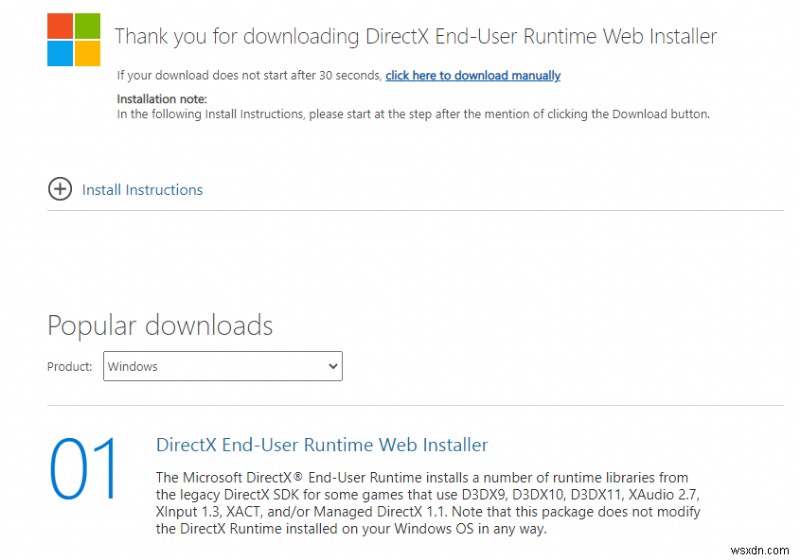Click the 'Thank you for downloading' heading
The height and width of the screenshot is (560, 800).
[416, 36]
